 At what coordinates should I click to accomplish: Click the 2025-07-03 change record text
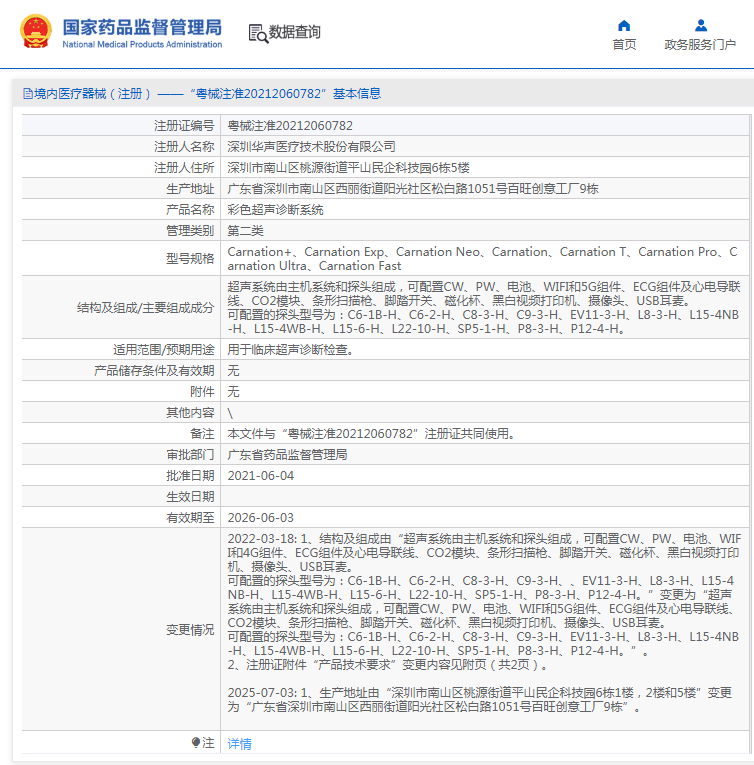tap(480, 700)
